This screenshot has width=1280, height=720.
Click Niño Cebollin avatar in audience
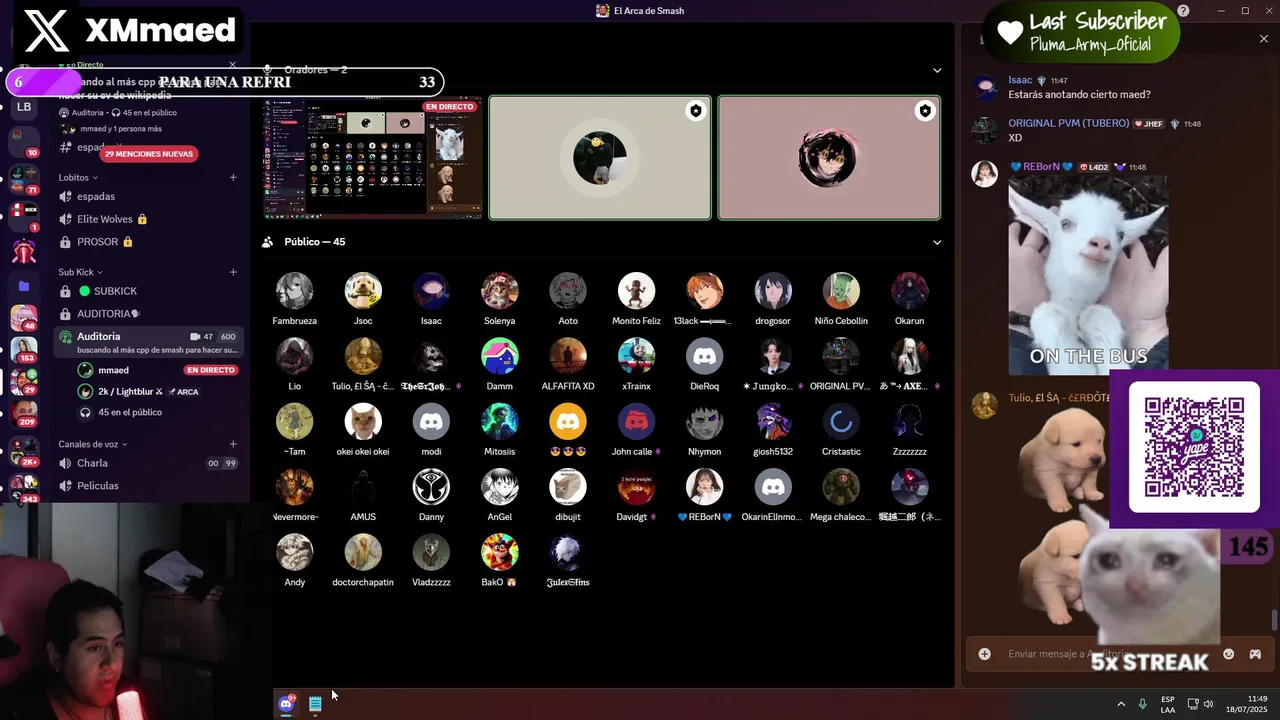point(841,291)
